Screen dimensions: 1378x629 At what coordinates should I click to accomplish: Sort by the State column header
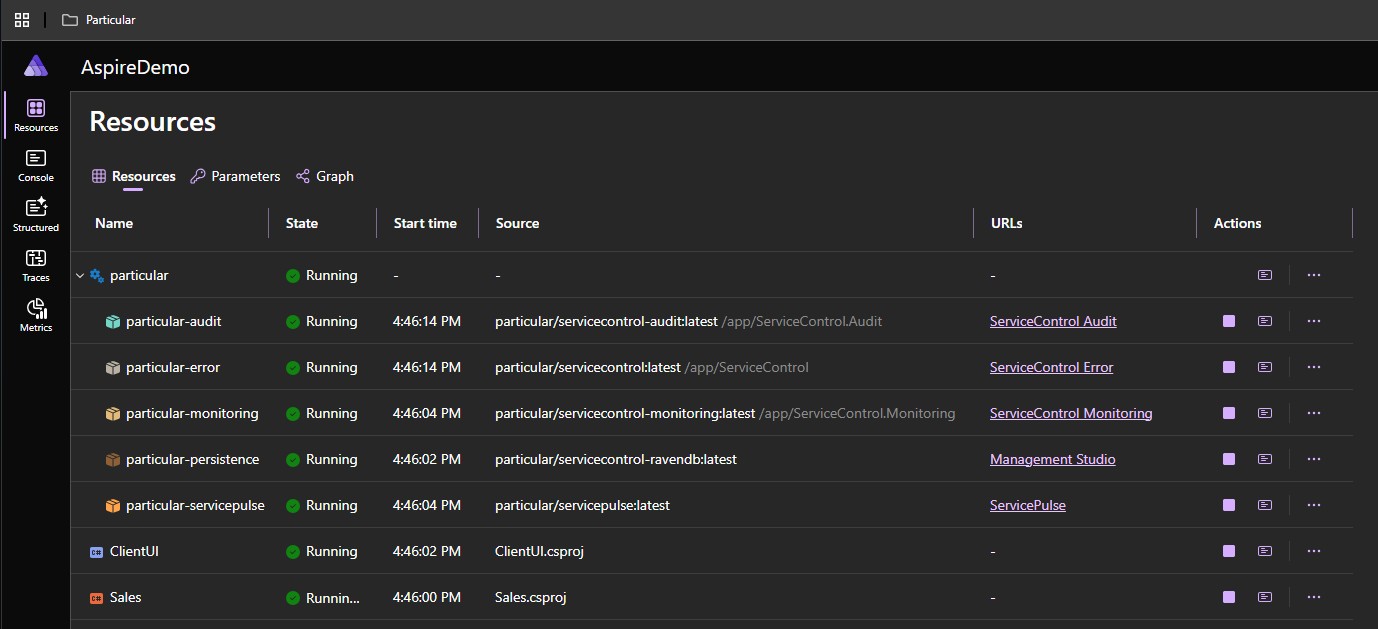coord(302,223)
